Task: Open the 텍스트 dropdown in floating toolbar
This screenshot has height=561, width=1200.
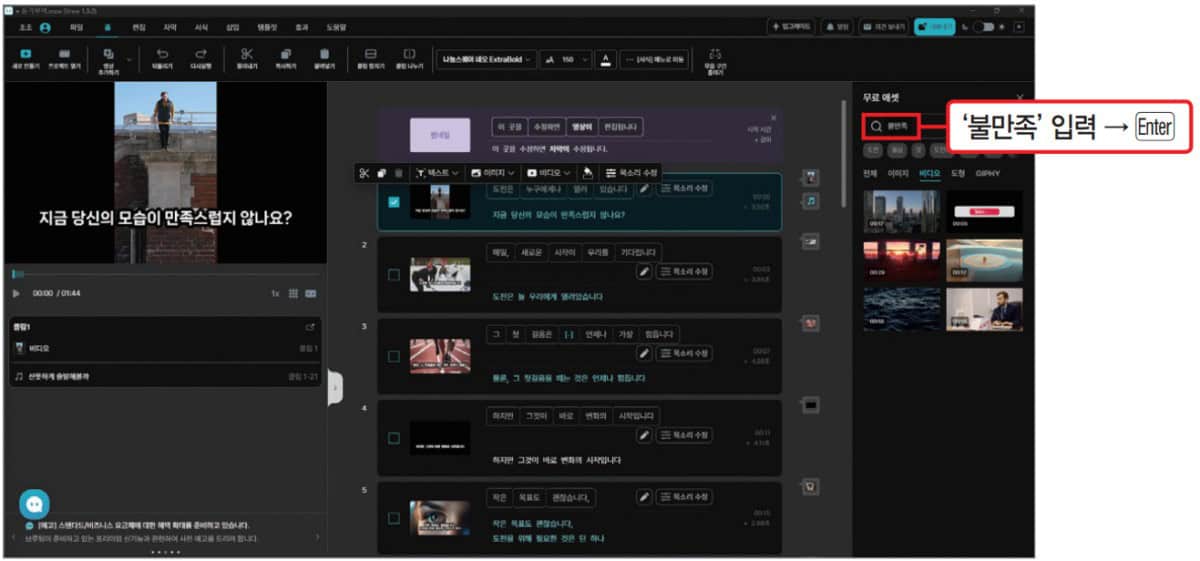Action: tap(438, 173)
